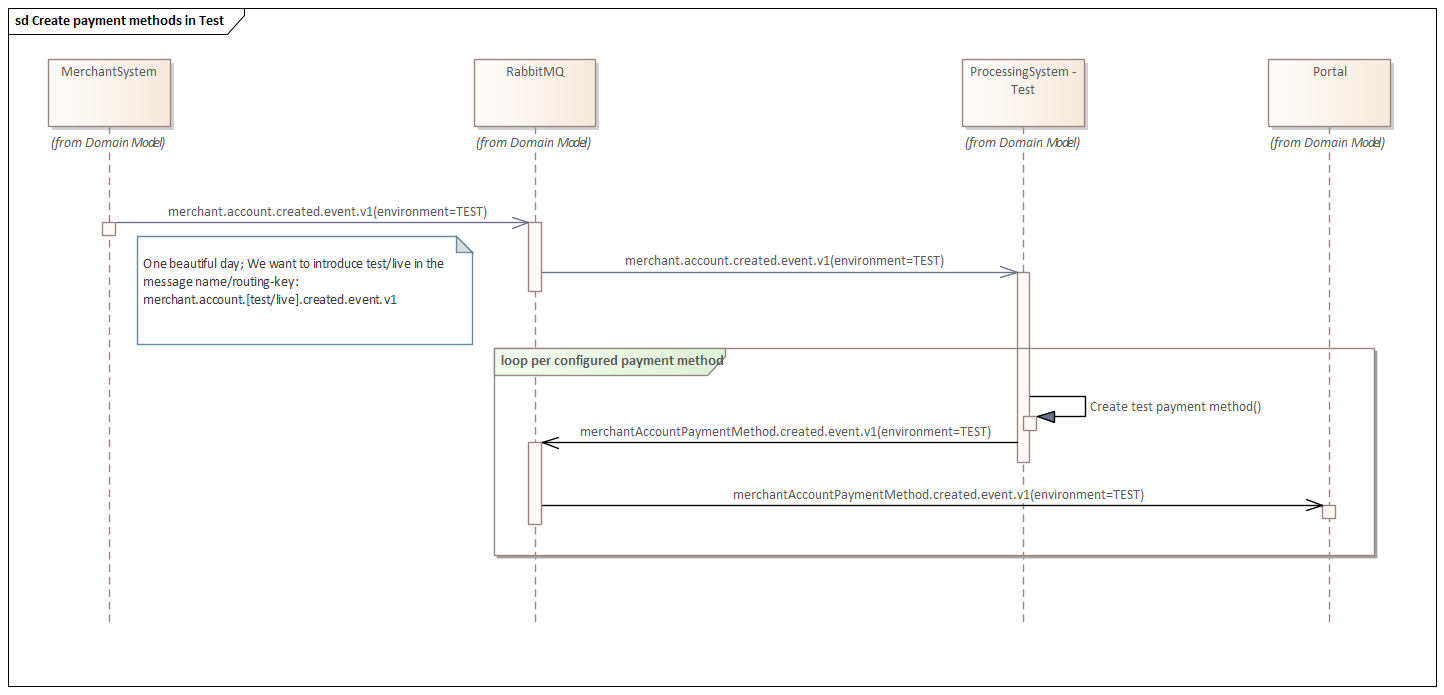The width and height of the screenshot is (1444, 695).
Task: Select the 'Create test payment method()' label
Action: point(1175,407)
